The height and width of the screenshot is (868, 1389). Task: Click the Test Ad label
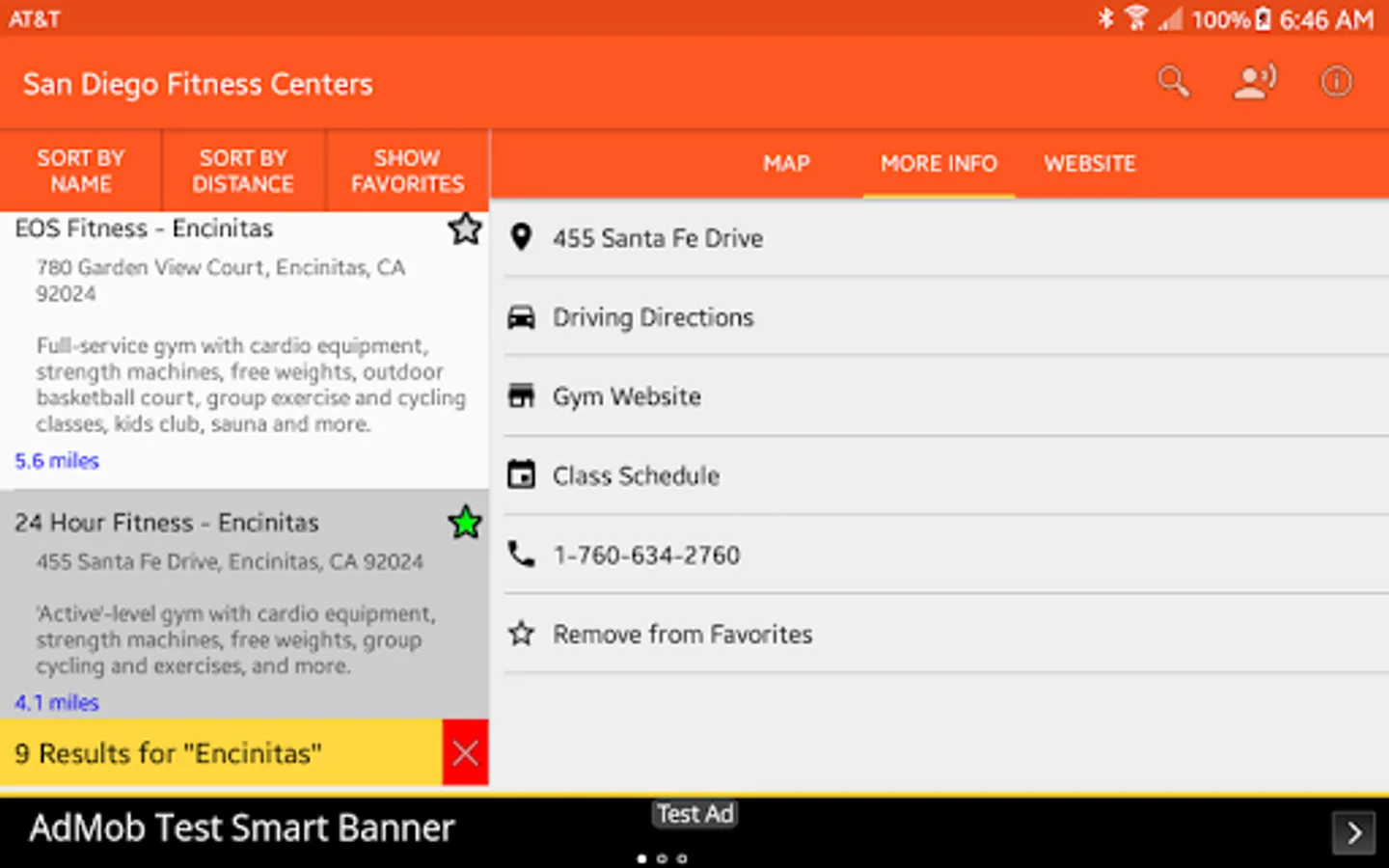[x=695, y=814]
